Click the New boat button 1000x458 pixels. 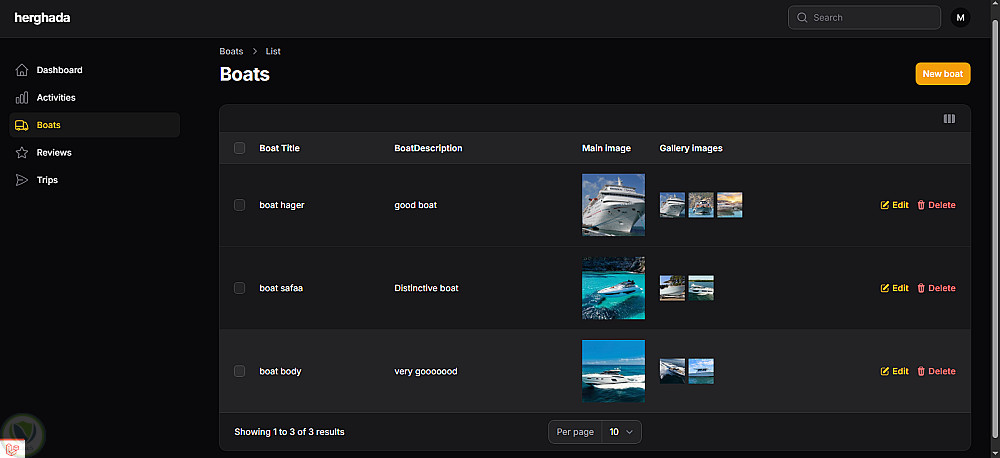pos(942,74)
